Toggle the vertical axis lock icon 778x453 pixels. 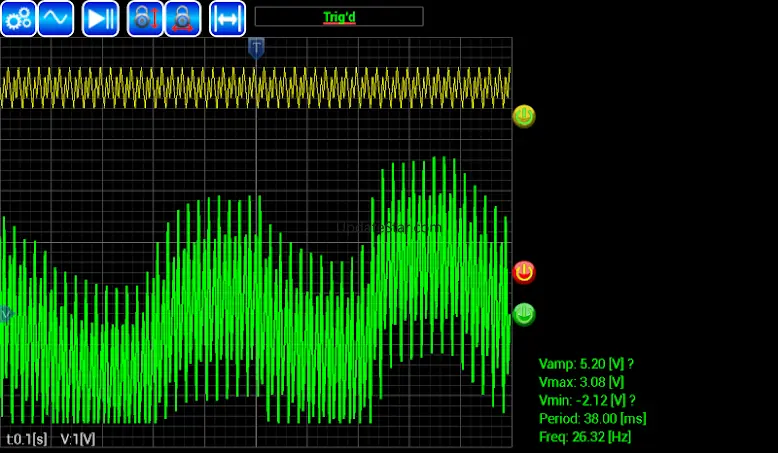point(145,19)
